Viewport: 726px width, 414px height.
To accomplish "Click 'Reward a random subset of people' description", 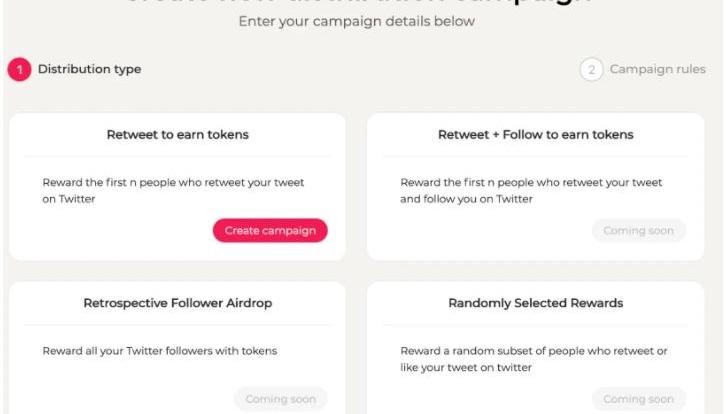I will tap(534, 359).
